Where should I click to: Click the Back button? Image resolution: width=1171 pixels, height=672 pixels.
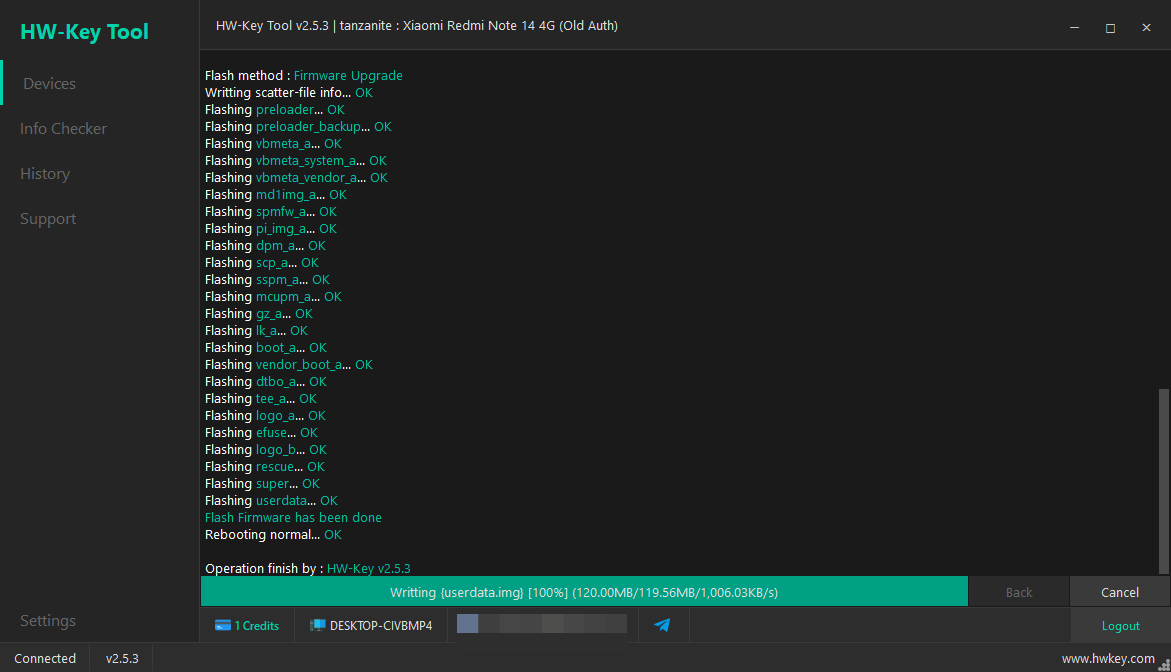coord(1019,592)
